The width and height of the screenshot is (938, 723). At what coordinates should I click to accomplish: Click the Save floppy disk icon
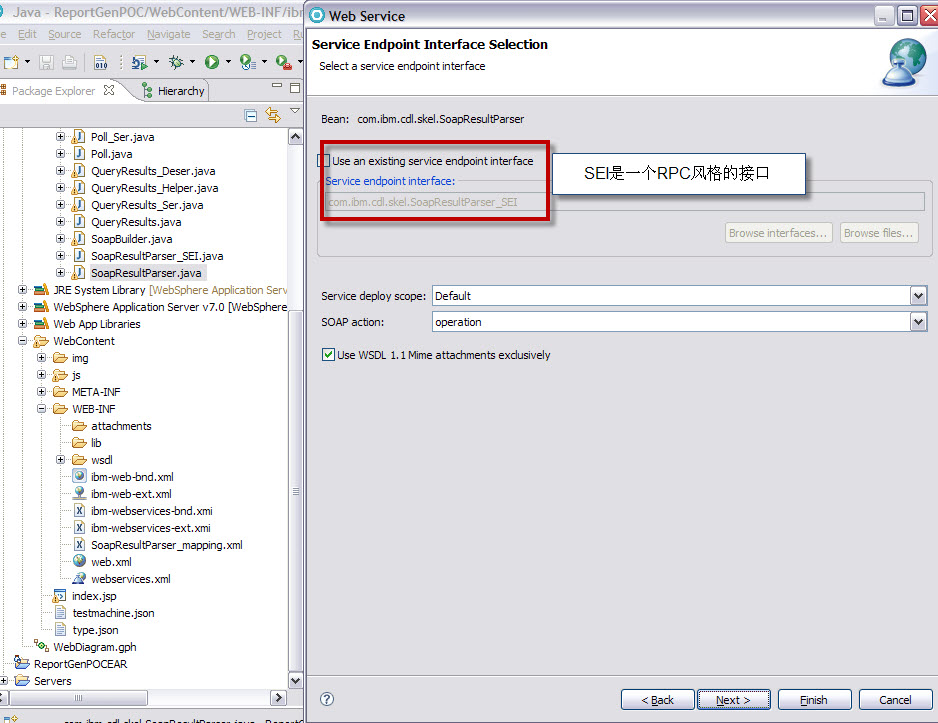48,62
